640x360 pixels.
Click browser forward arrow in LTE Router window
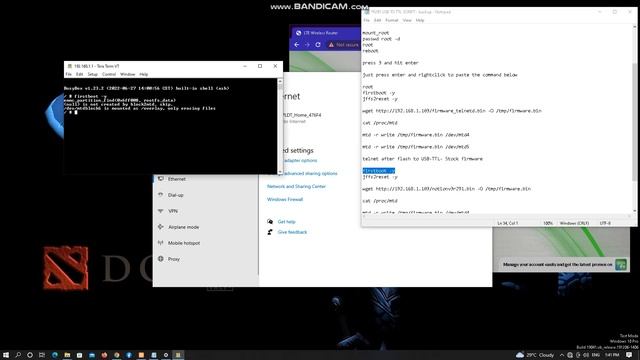pos(307,44)
